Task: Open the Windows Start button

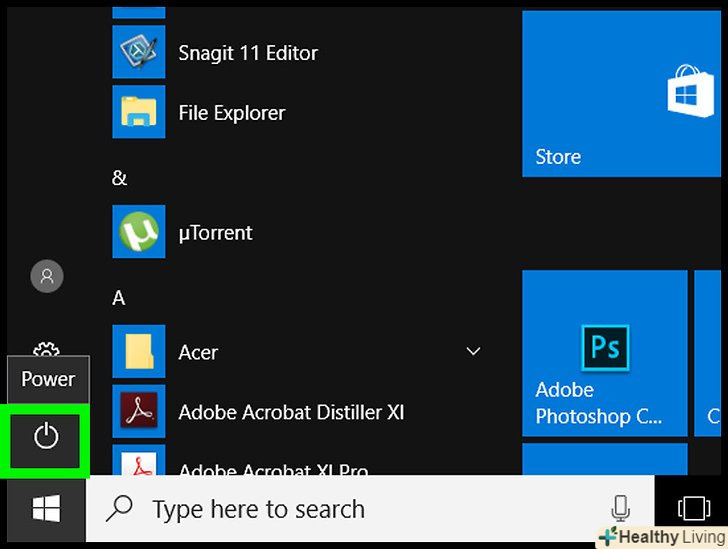Action: click(46, 510)
